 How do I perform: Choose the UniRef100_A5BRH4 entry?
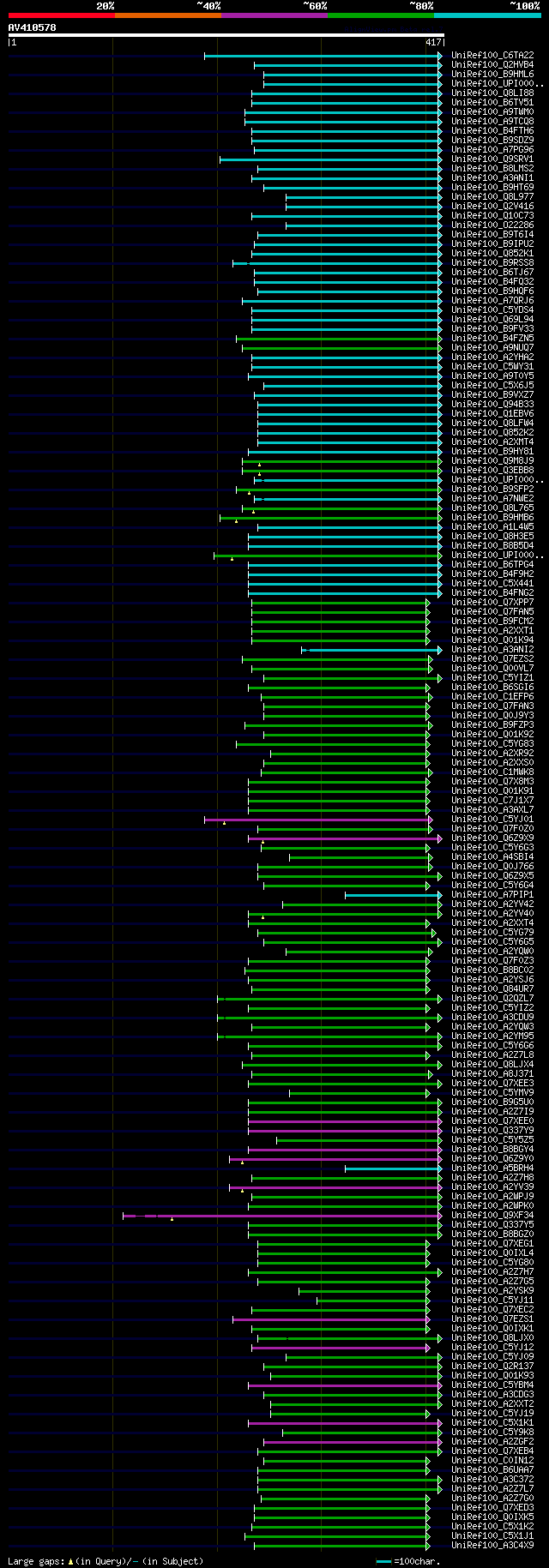pos(492,1168)
